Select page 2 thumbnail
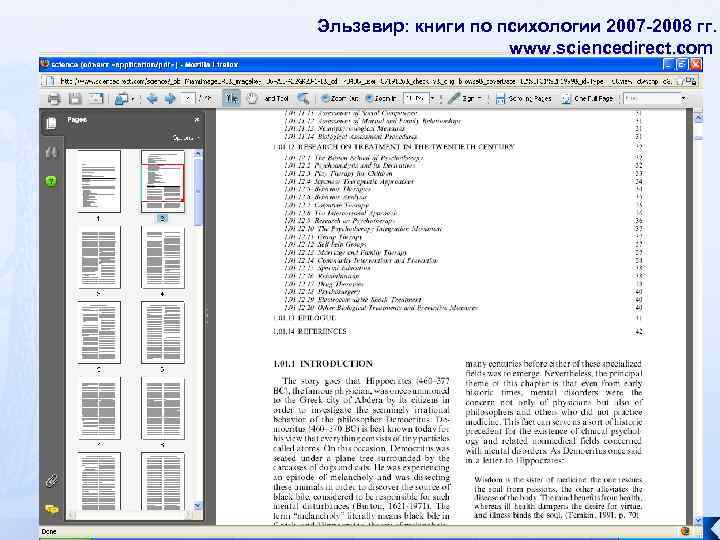 (x=163, y=181)
